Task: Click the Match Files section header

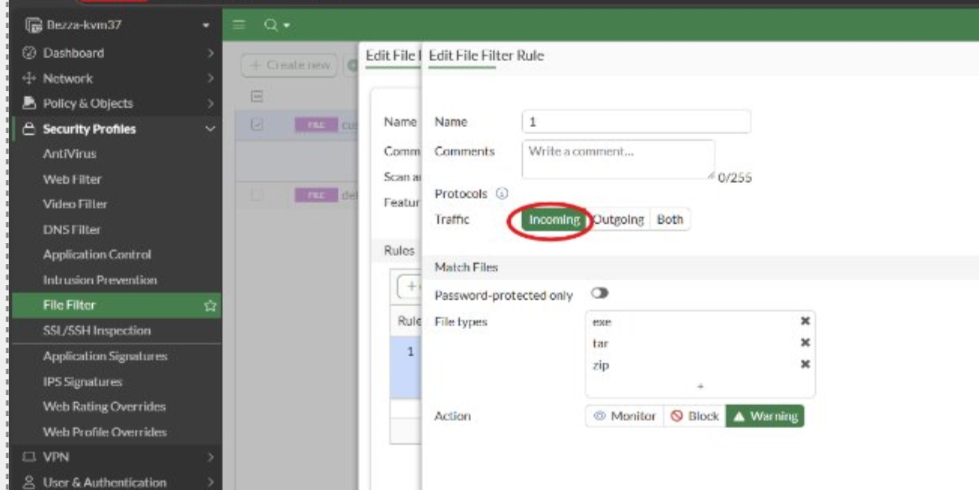Action: (466, 267)
